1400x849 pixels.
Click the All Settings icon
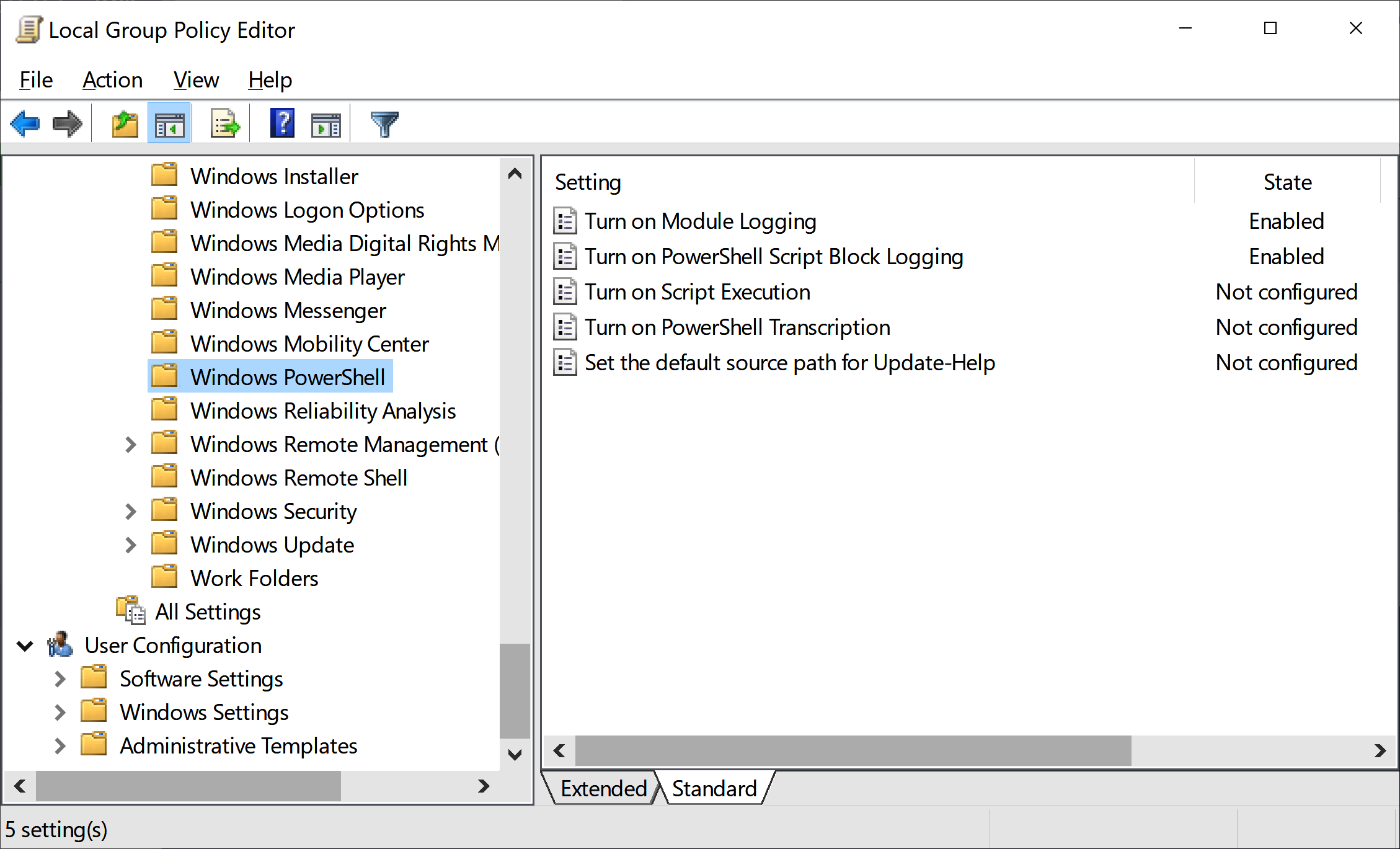click(x=131, y=611)
